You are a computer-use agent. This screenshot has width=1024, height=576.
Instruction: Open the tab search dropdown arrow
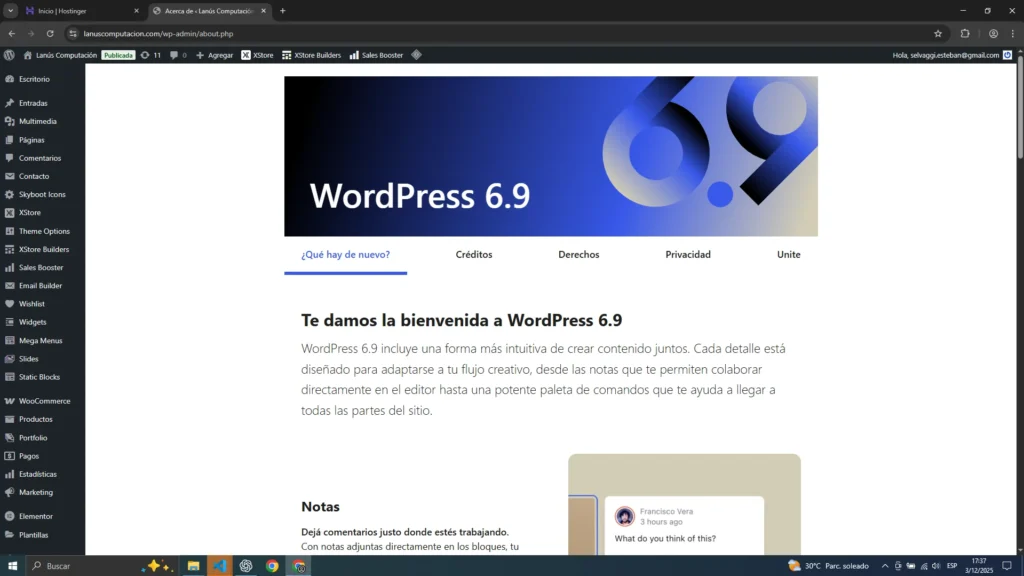[10, 11]
